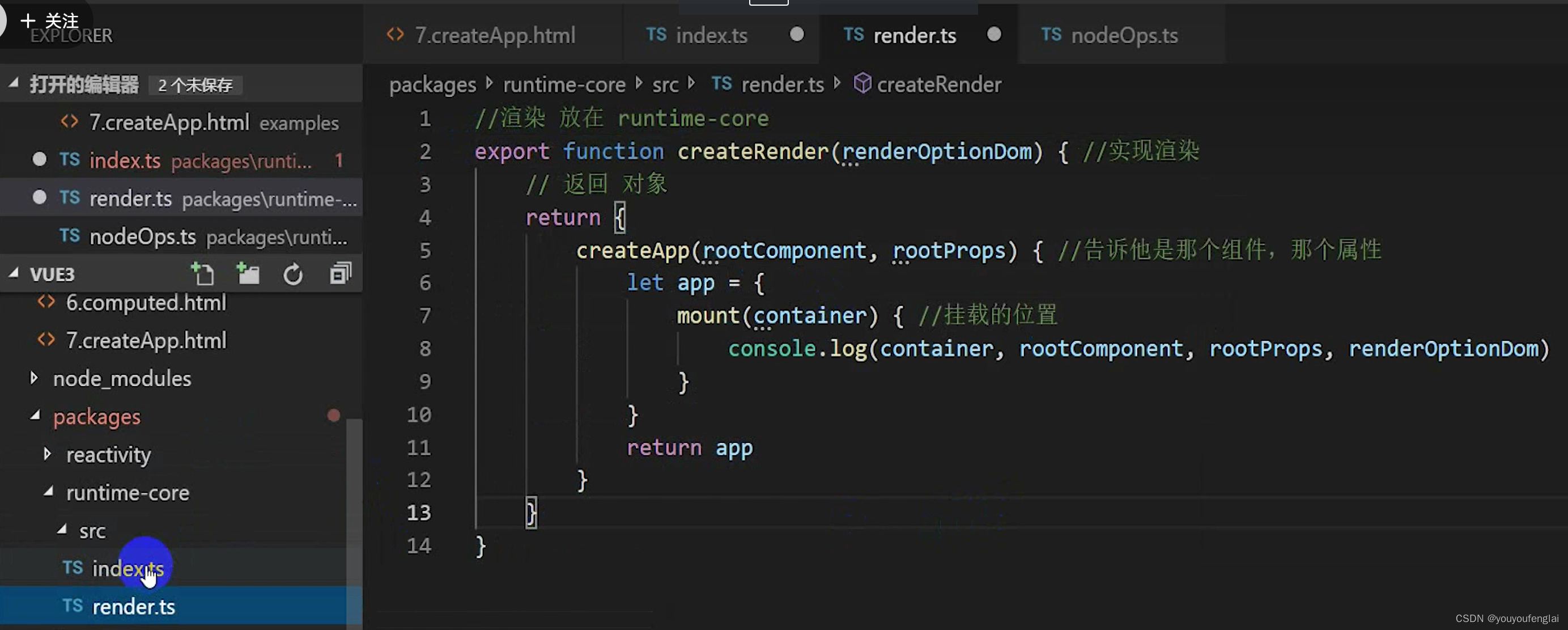
Task: Open nodeOps.ts in open editors list
Action: pyautogui.click(x=181, y=236)
